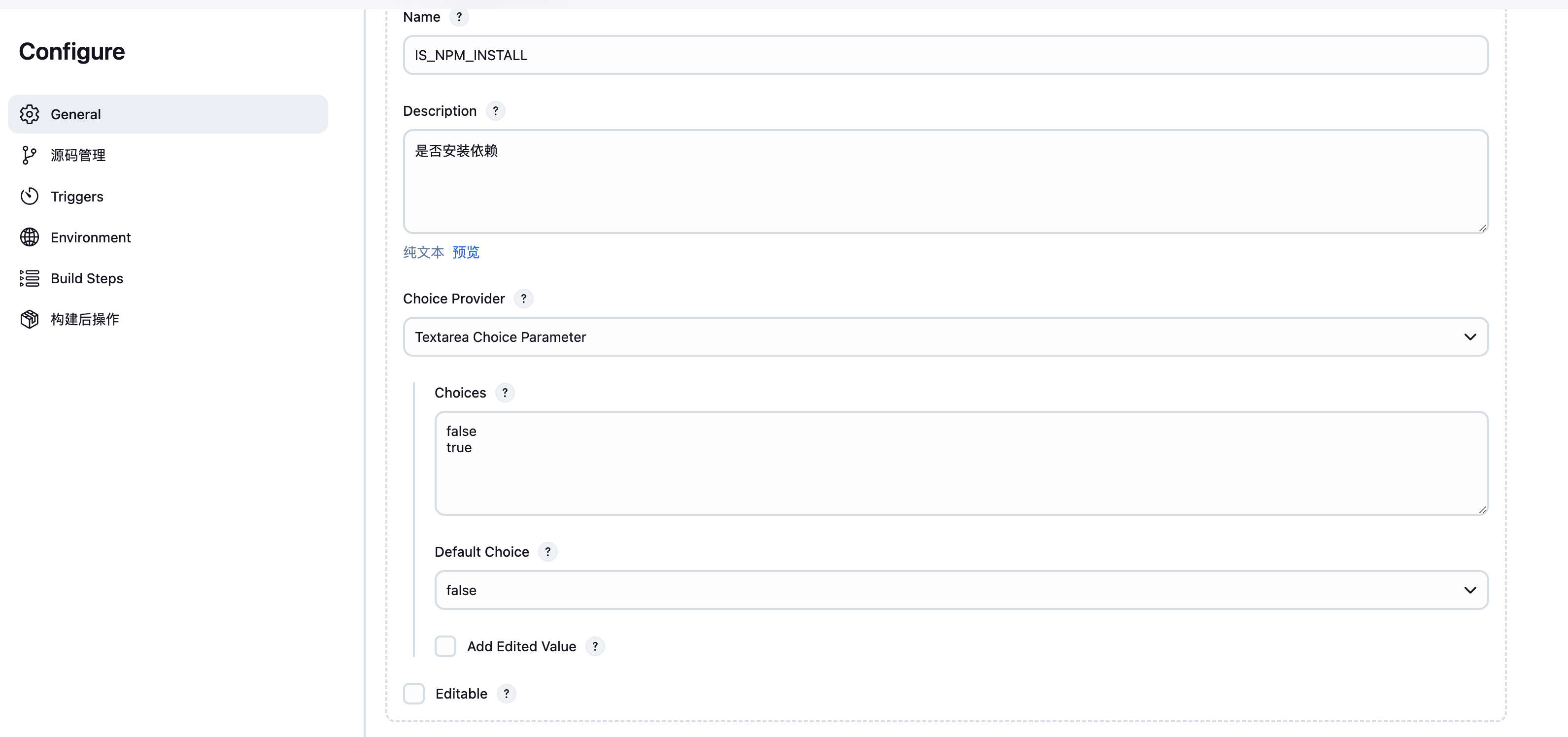Click the Triggers clock icon
The height and width of the screenshot is (737, 1568).
tap(29, 197)
